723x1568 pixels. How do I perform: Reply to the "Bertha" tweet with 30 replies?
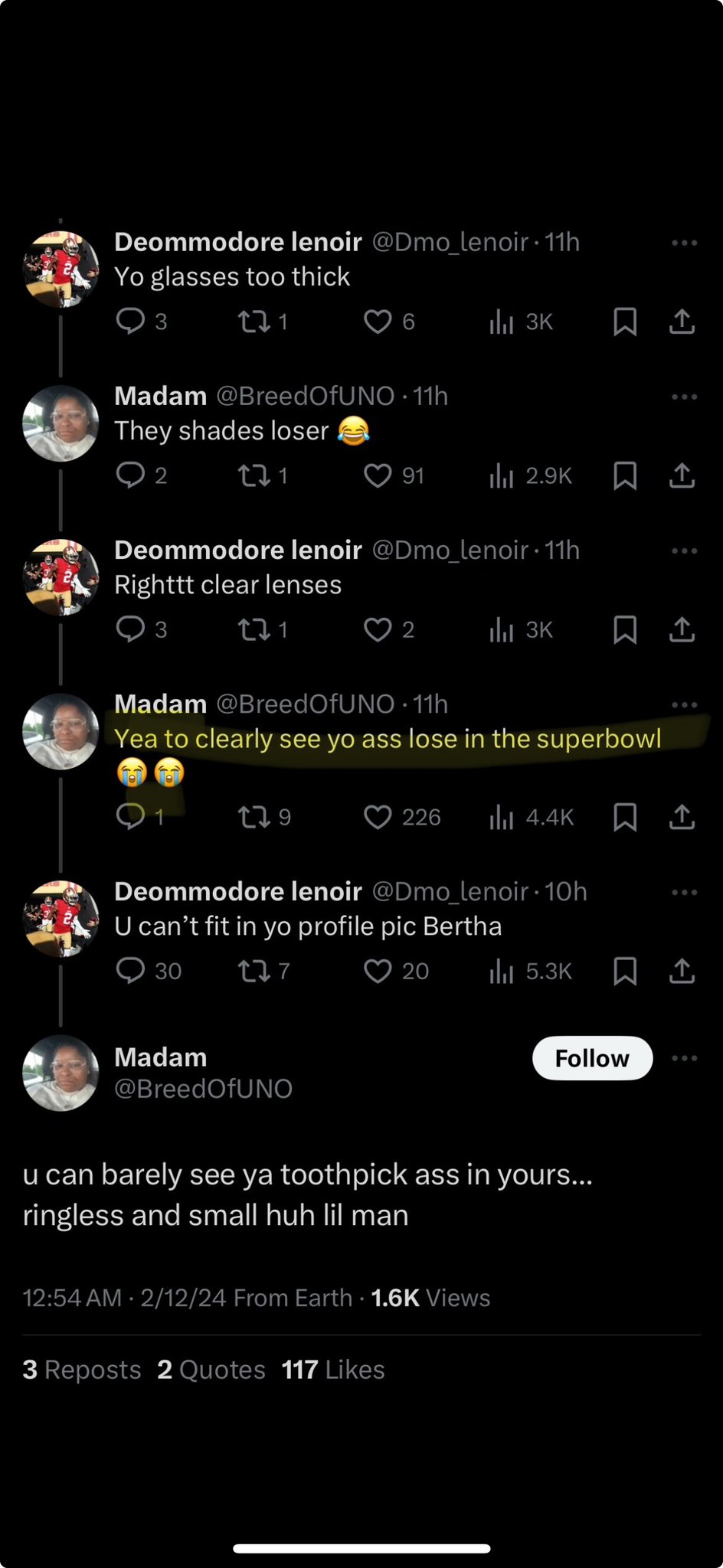pos(130,971)
